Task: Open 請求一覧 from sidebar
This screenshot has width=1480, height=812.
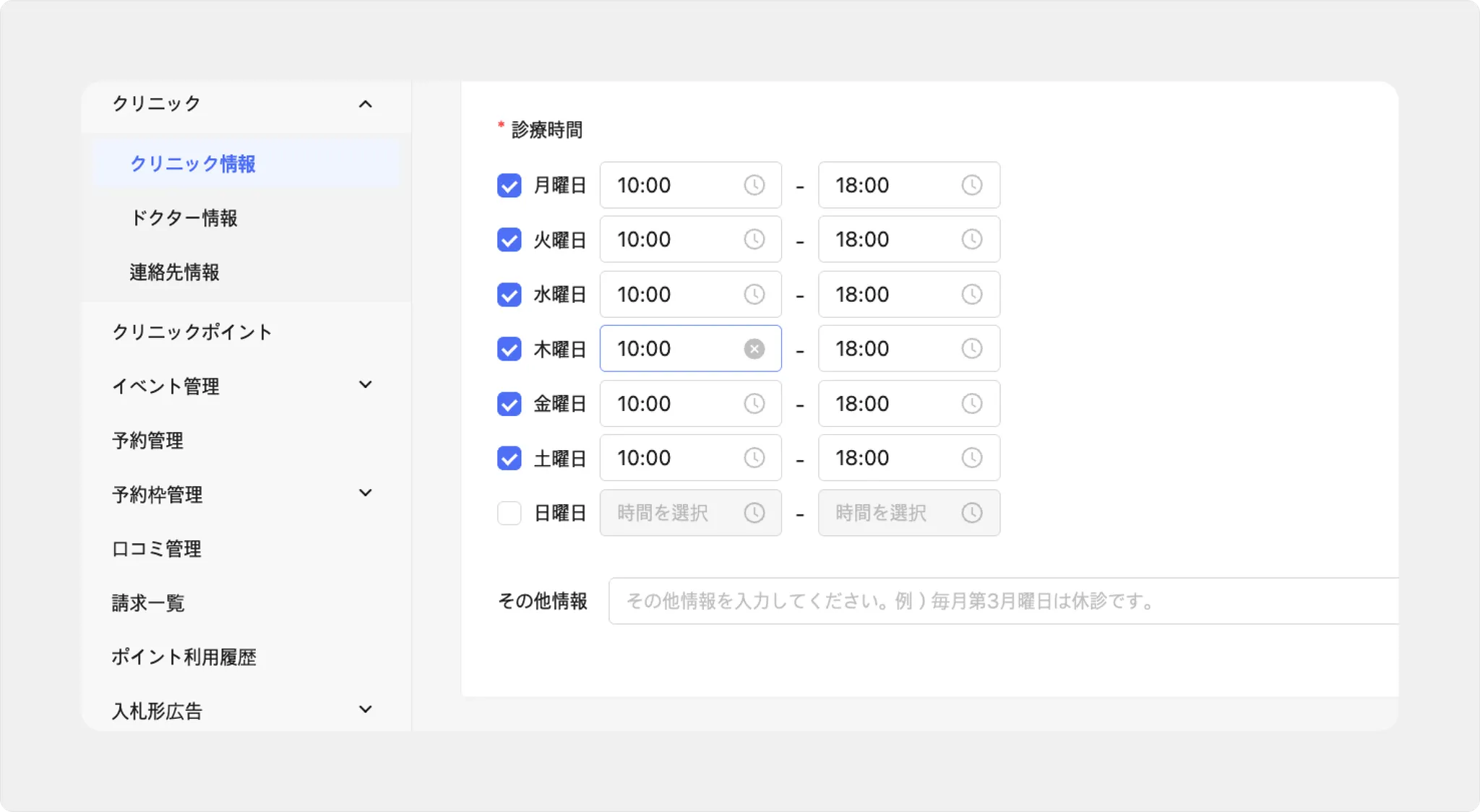Action: pos(148,603)
